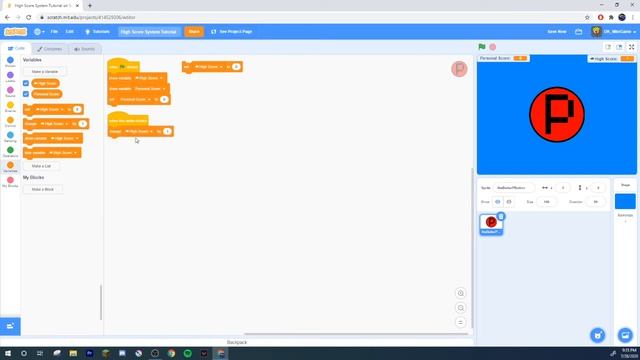This screenshot has height=360, width=640.
Task: Reload the browser page
Action: (29, 17)
